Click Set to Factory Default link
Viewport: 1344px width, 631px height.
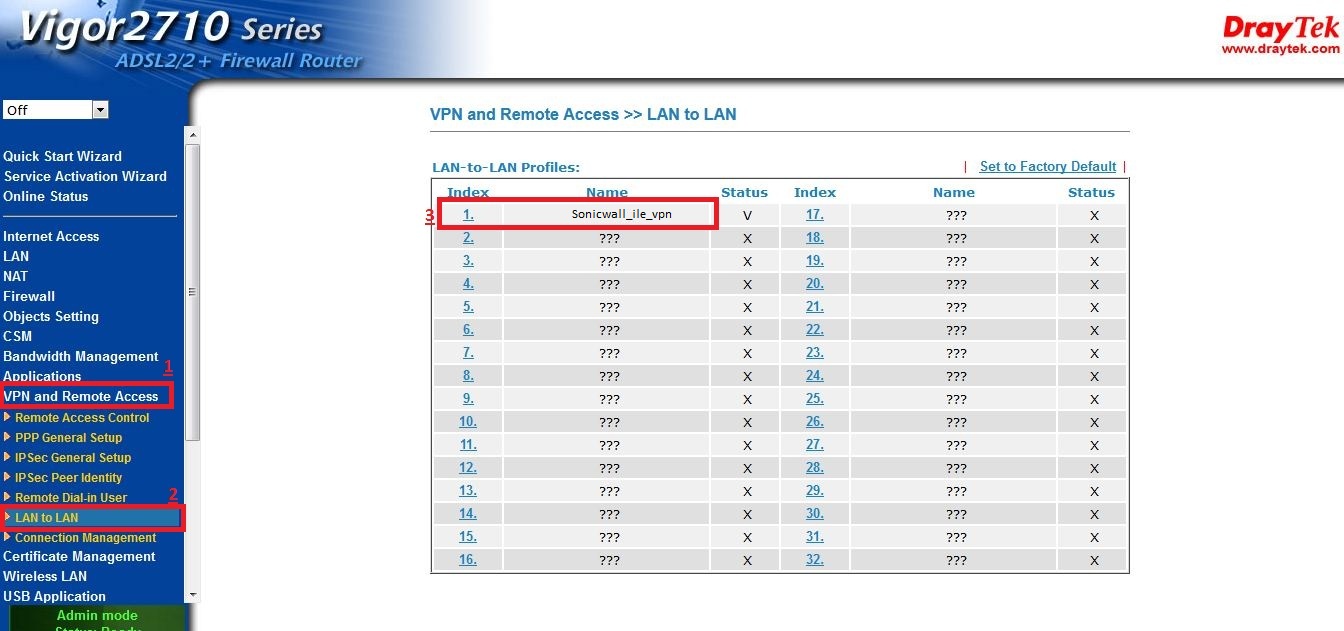[1047, 167]
